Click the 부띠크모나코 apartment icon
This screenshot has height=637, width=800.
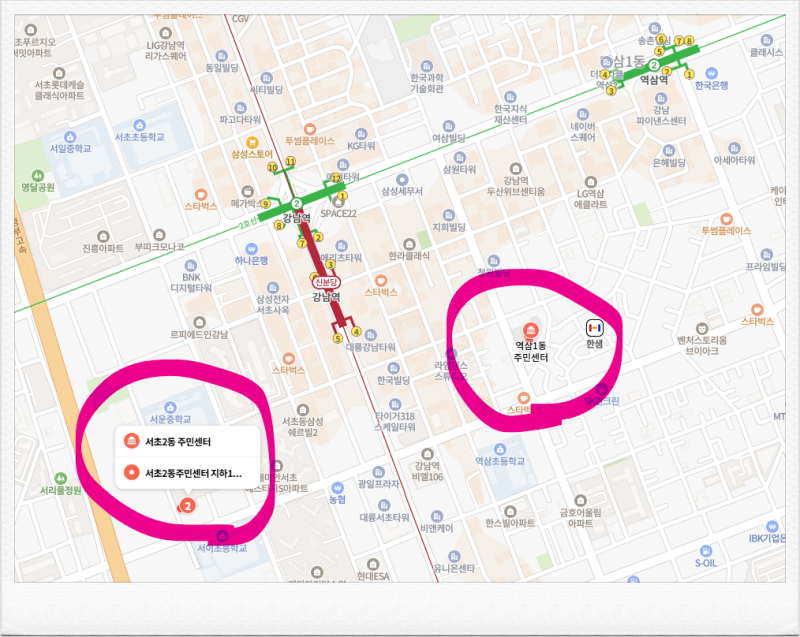click(159, 235)
